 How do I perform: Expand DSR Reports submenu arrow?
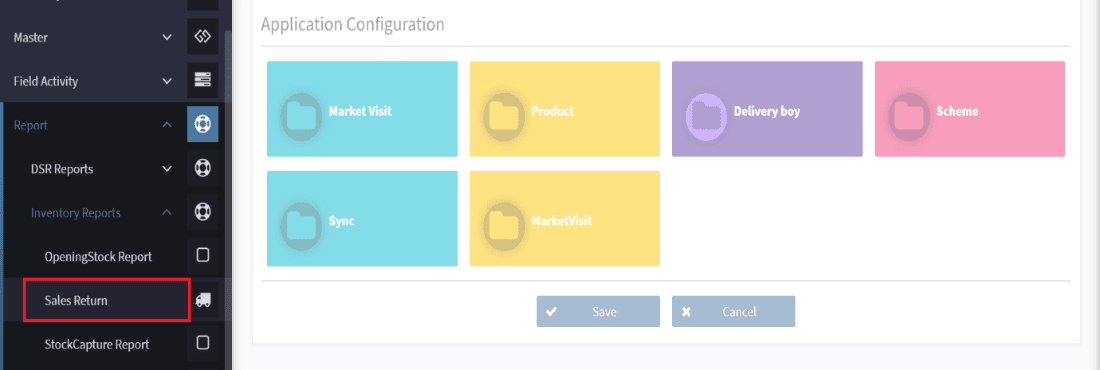pos(166,169)
